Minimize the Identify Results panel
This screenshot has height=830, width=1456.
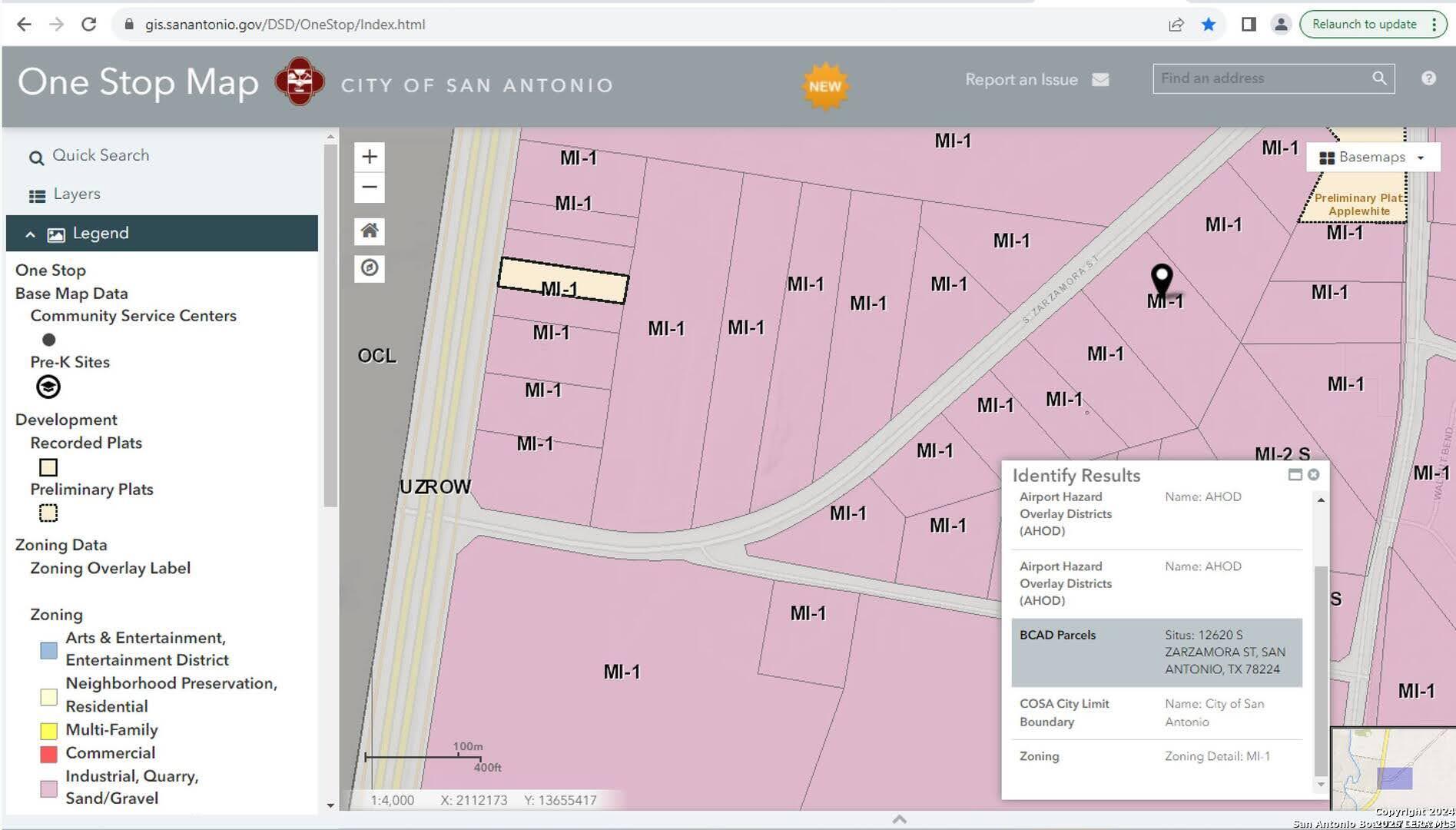click(x=1295, y=475)
